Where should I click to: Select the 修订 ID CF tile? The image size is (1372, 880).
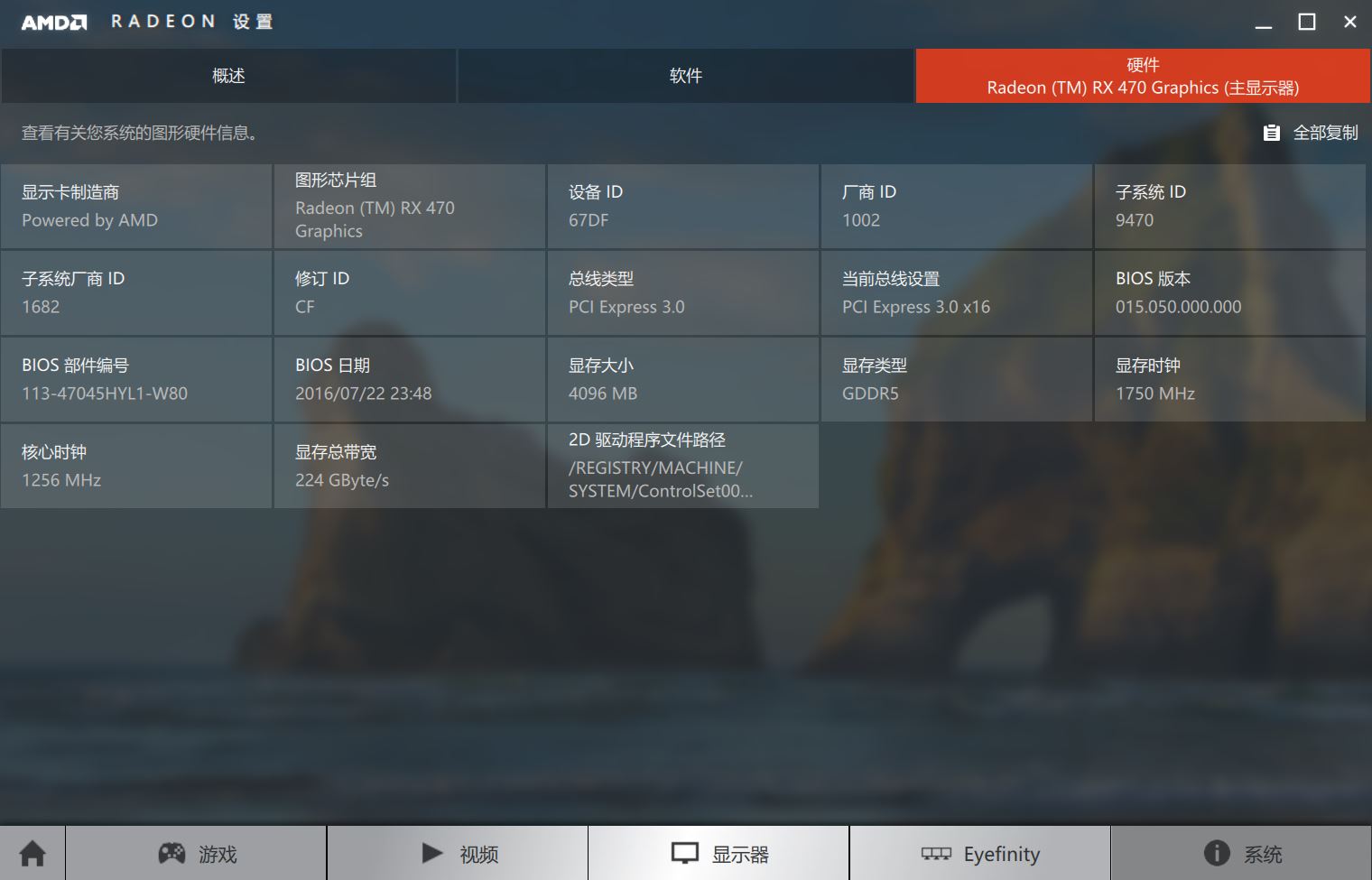[x=410, y=292]
